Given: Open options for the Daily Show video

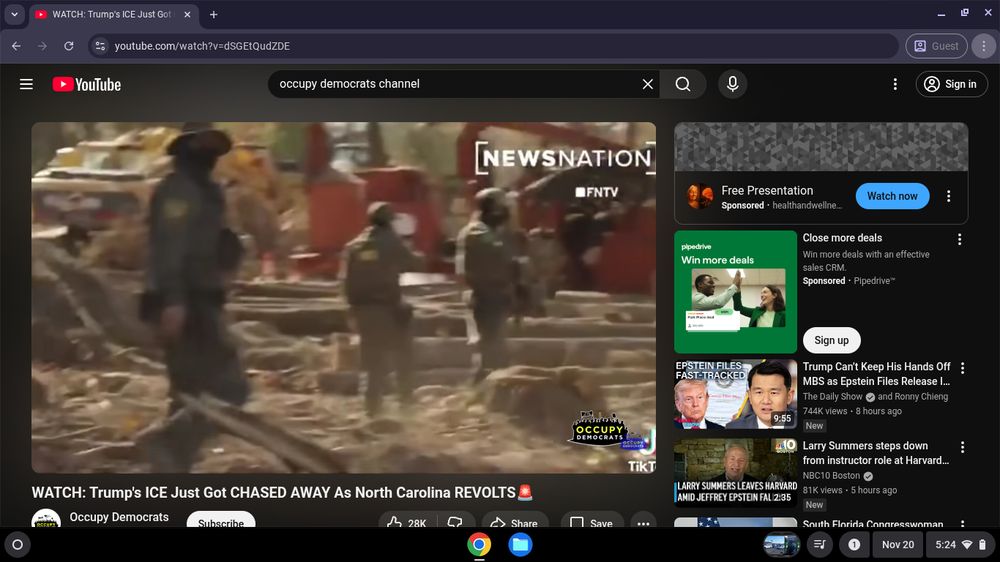Looking at the screenshot, I should (962, 368).
